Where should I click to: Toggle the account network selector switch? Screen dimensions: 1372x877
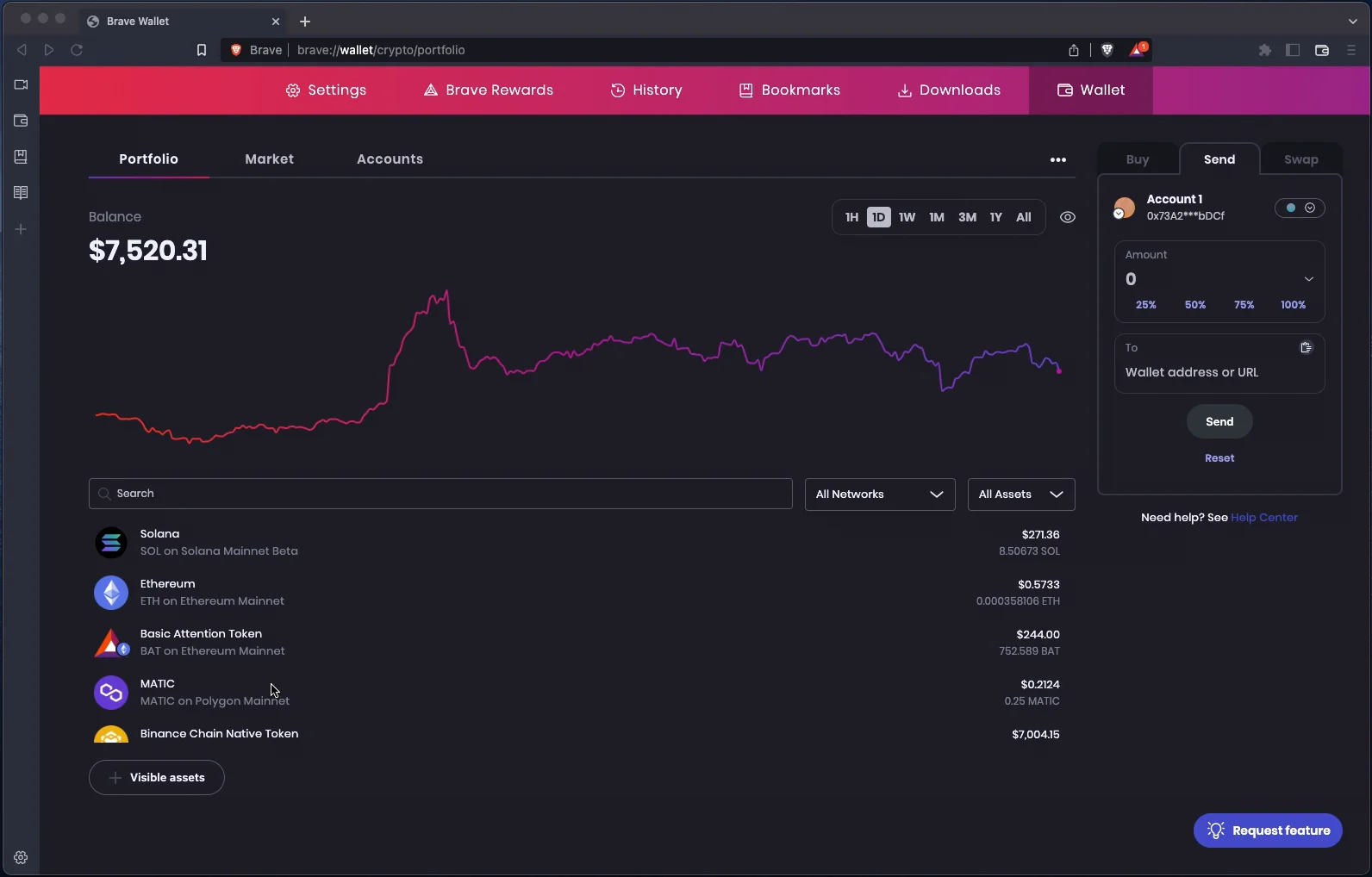coord(1300,208)
